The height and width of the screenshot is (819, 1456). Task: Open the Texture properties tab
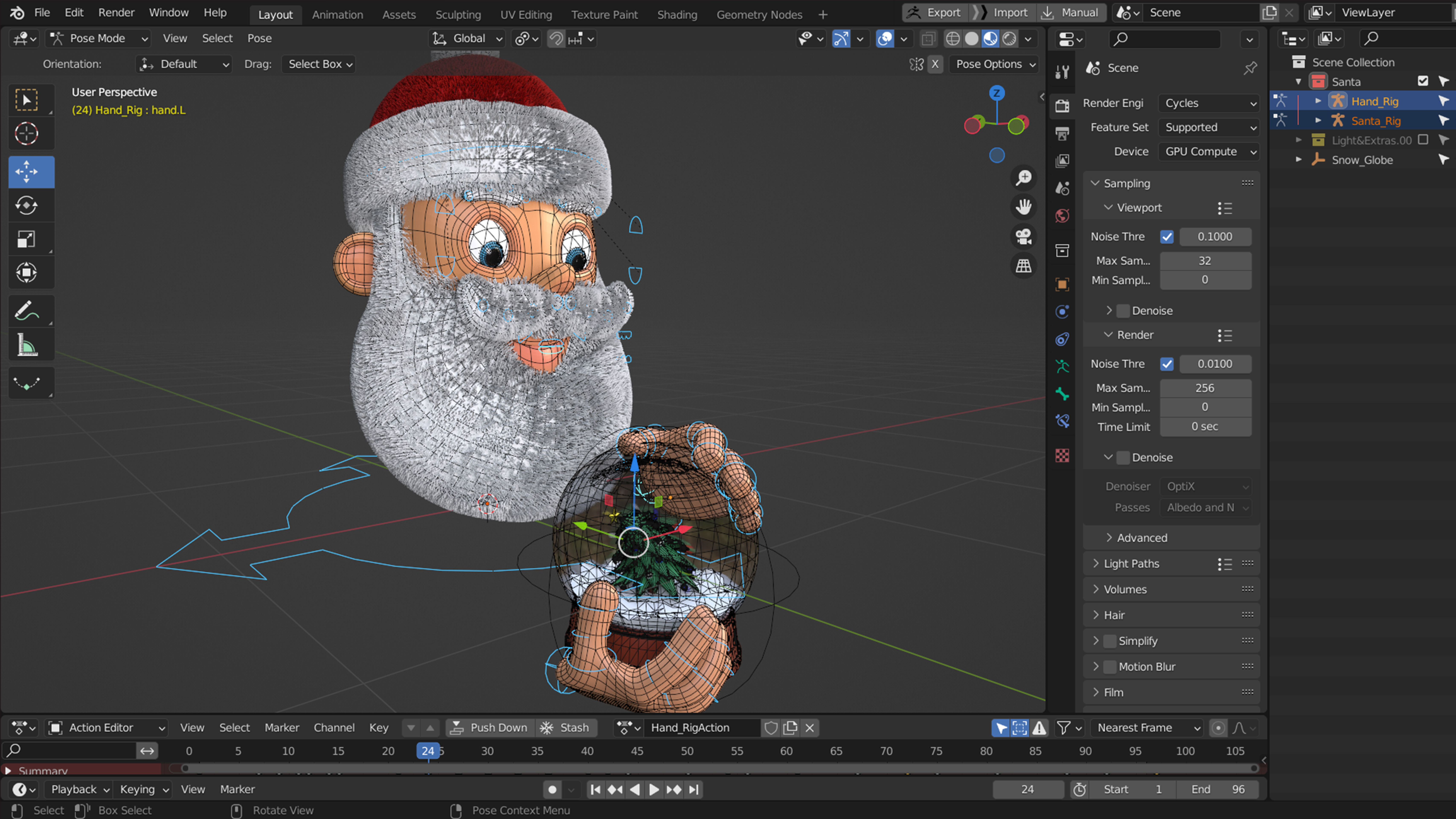1062,456
